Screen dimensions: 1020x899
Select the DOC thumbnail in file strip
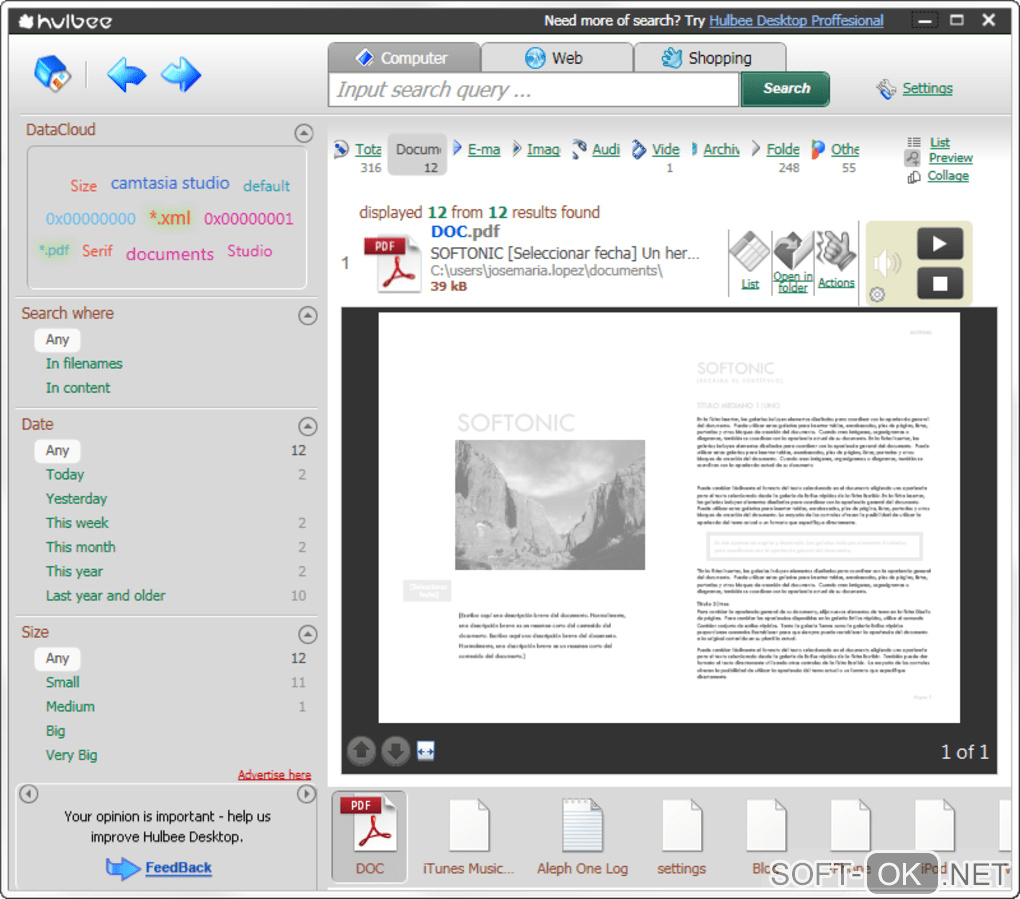click(369, 836)
